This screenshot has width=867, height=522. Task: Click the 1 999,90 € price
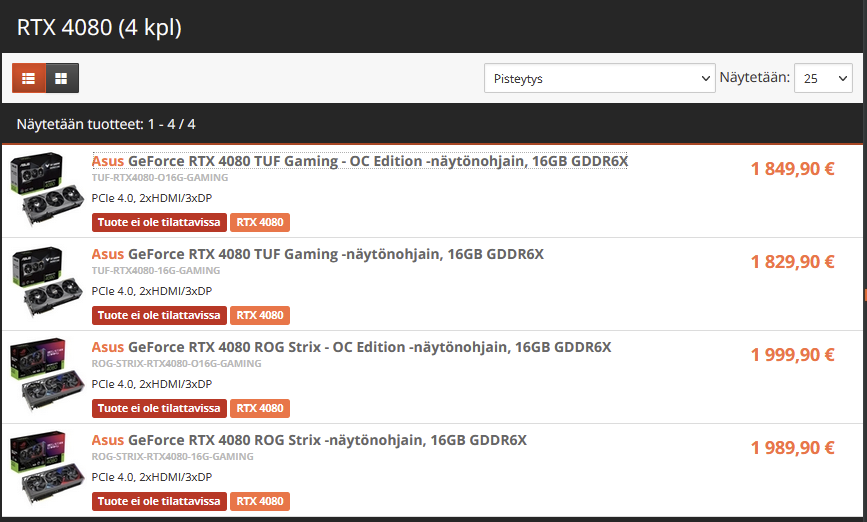point(792,354)
